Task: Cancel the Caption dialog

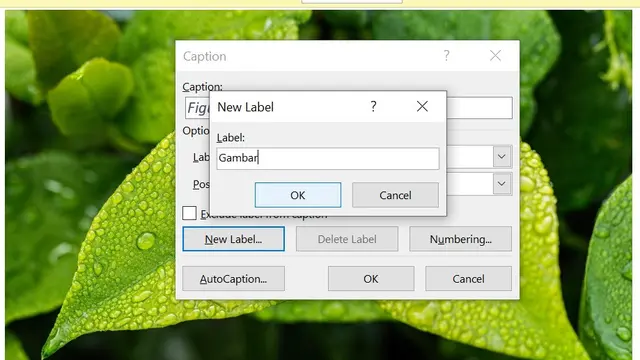Action: [x=468, y=279]
